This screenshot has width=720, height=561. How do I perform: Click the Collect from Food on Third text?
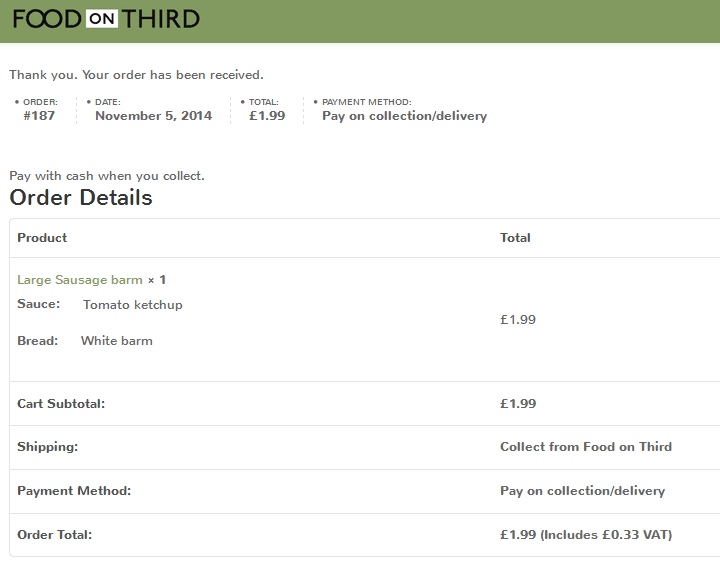[586, 447]
